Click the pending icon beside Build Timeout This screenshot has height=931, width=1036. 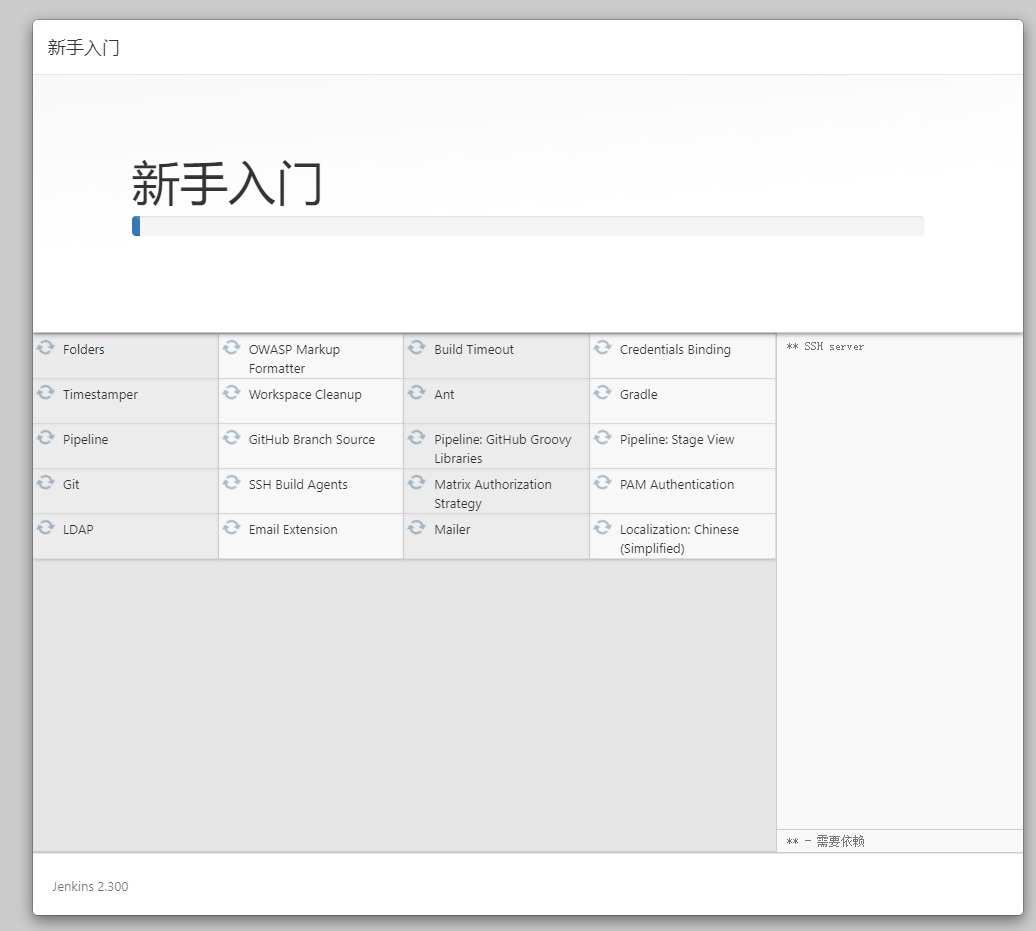click(x=416, y=348)
